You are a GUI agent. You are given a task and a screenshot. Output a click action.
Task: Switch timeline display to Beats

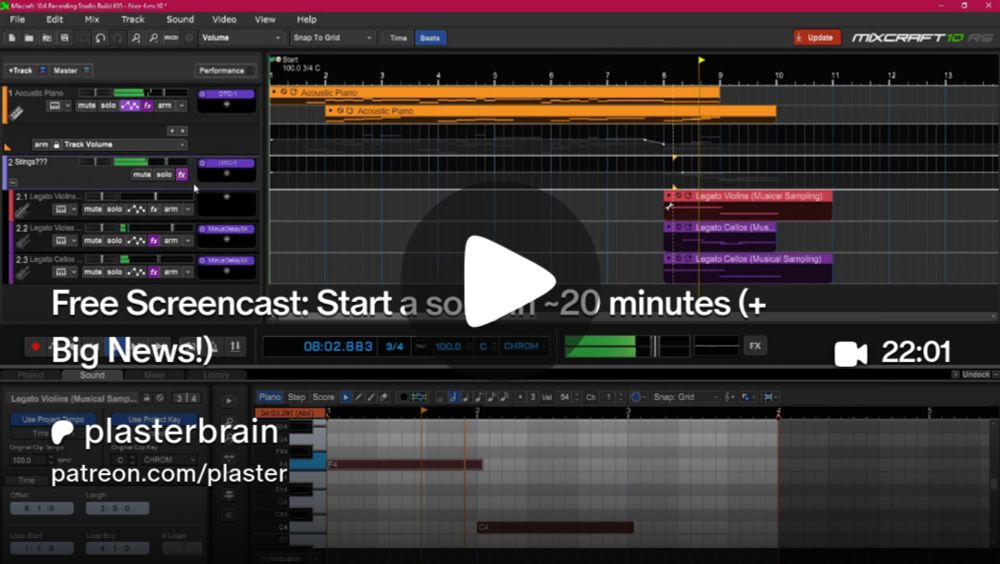click(430, 38)
